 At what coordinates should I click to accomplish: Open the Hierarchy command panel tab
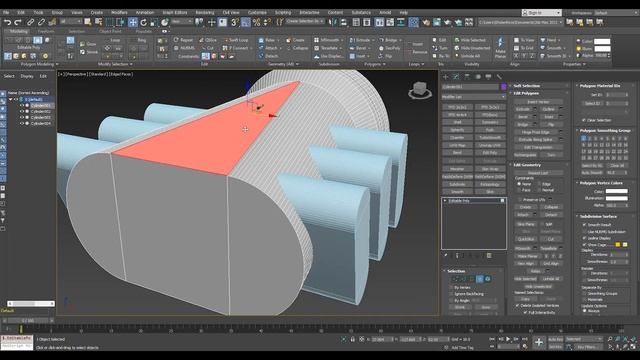[467, 77]
